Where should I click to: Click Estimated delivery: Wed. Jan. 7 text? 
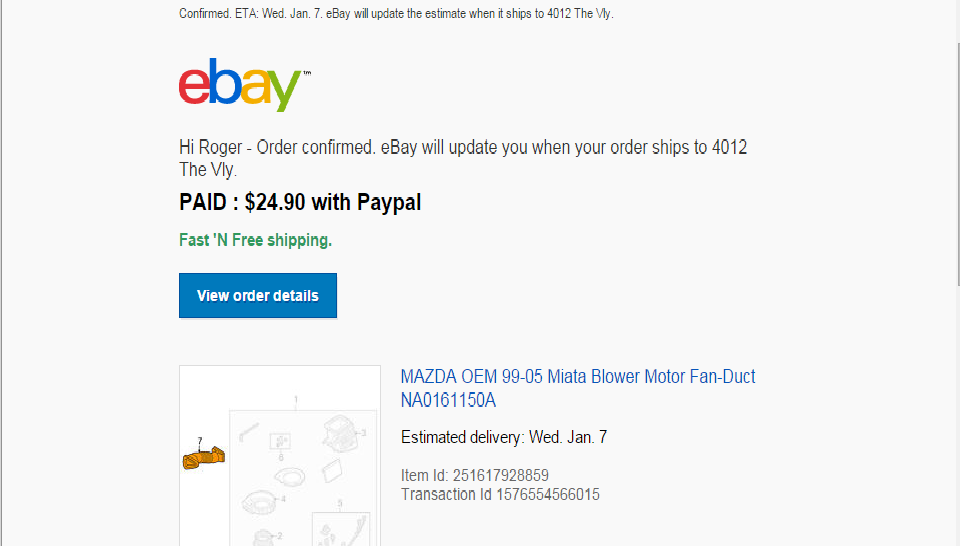click(504, 437)
